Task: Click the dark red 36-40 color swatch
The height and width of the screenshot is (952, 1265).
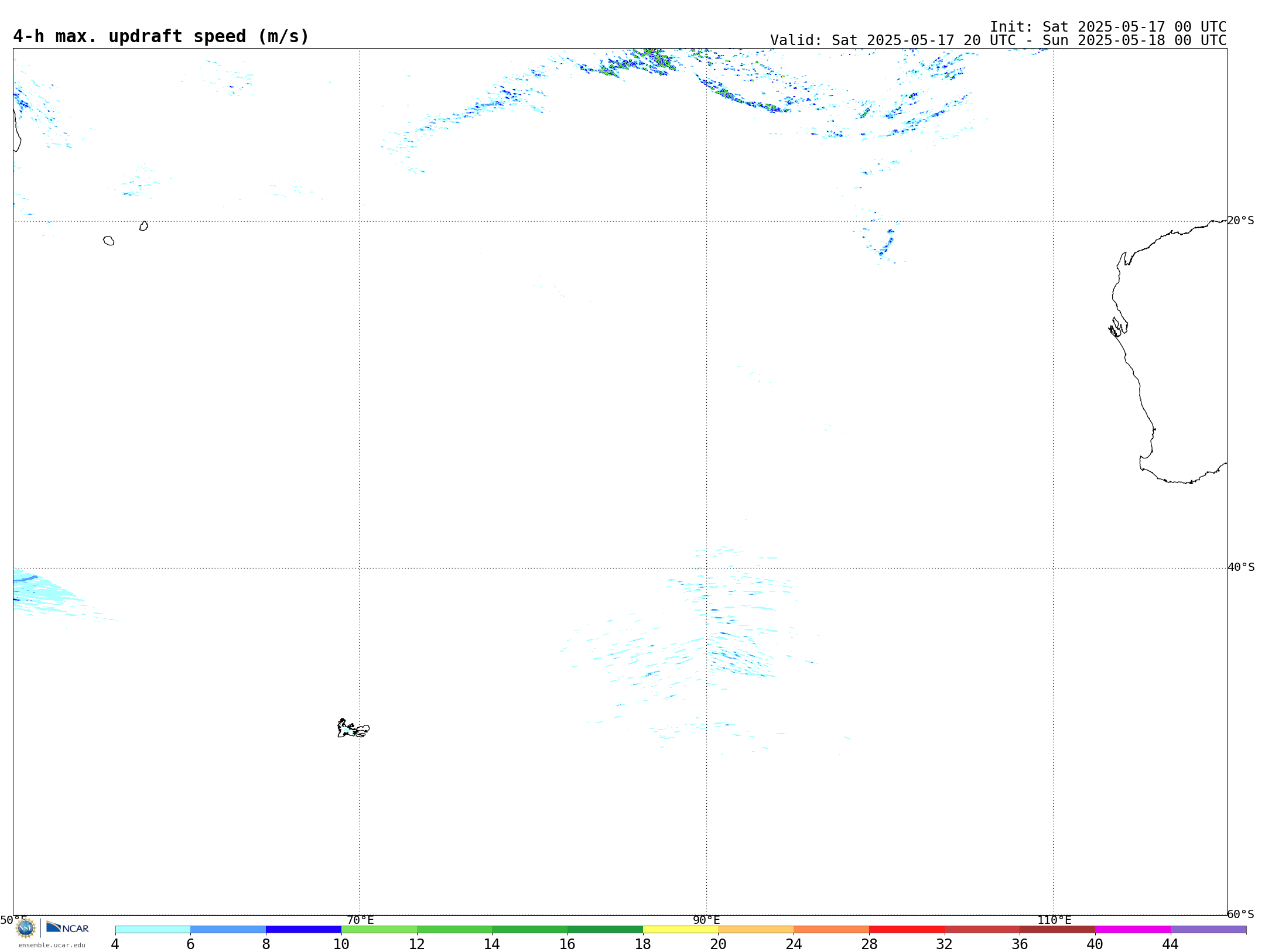Action: [x=1057, y=930]
